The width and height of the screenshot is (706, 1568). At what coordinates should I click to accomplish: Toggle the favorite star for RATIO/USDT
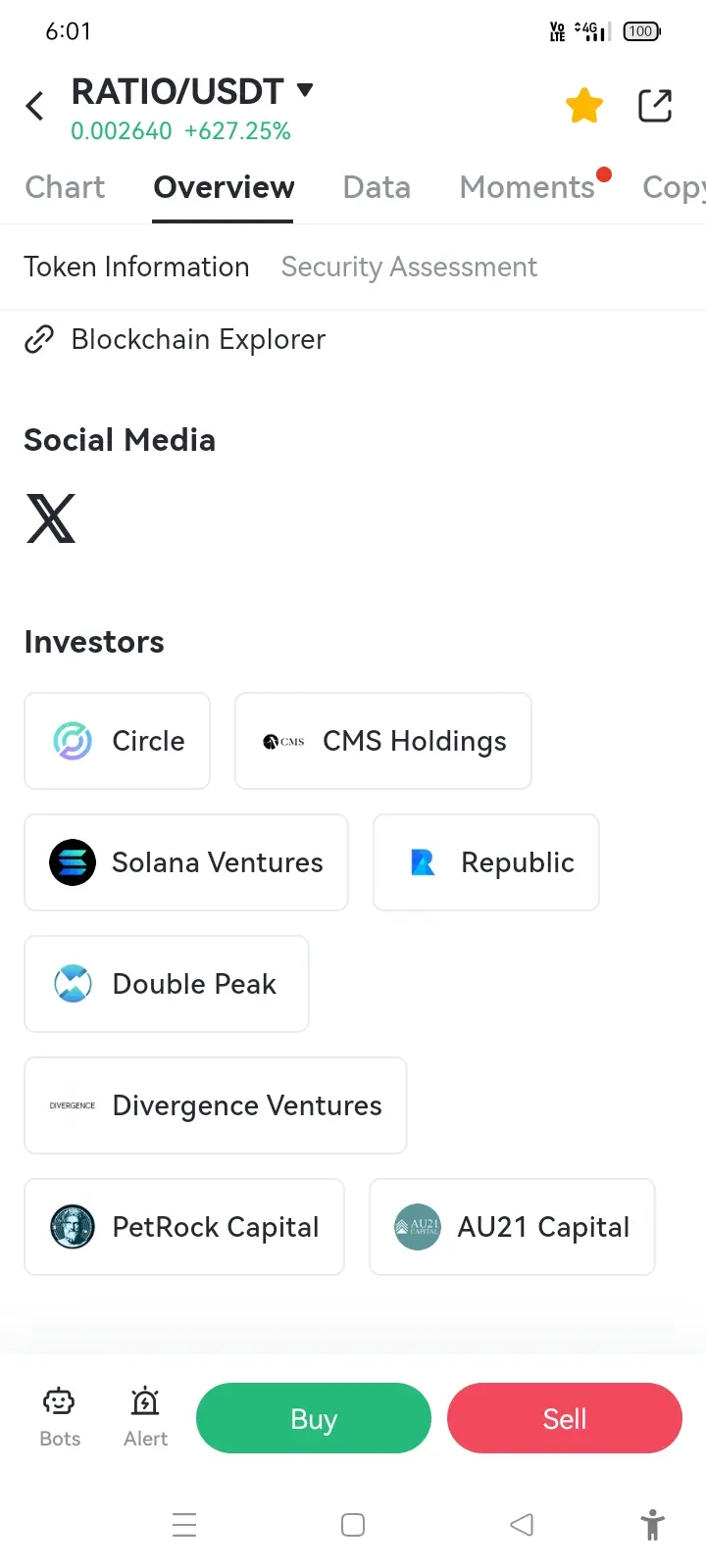(584, 106)
